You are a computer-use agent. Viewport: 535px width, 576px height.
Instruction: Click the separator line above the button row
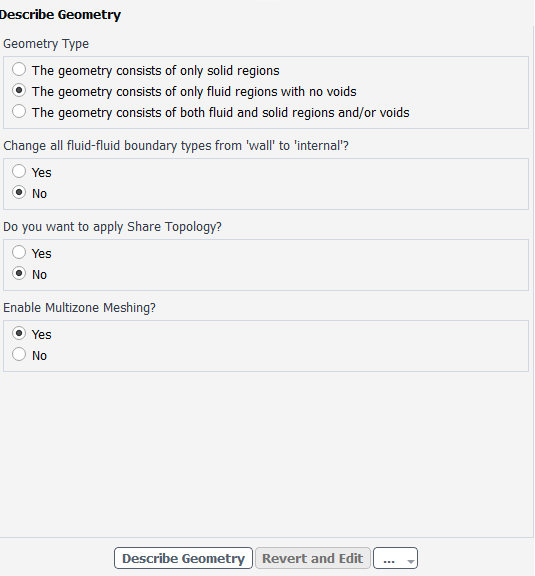coord(266,537)
